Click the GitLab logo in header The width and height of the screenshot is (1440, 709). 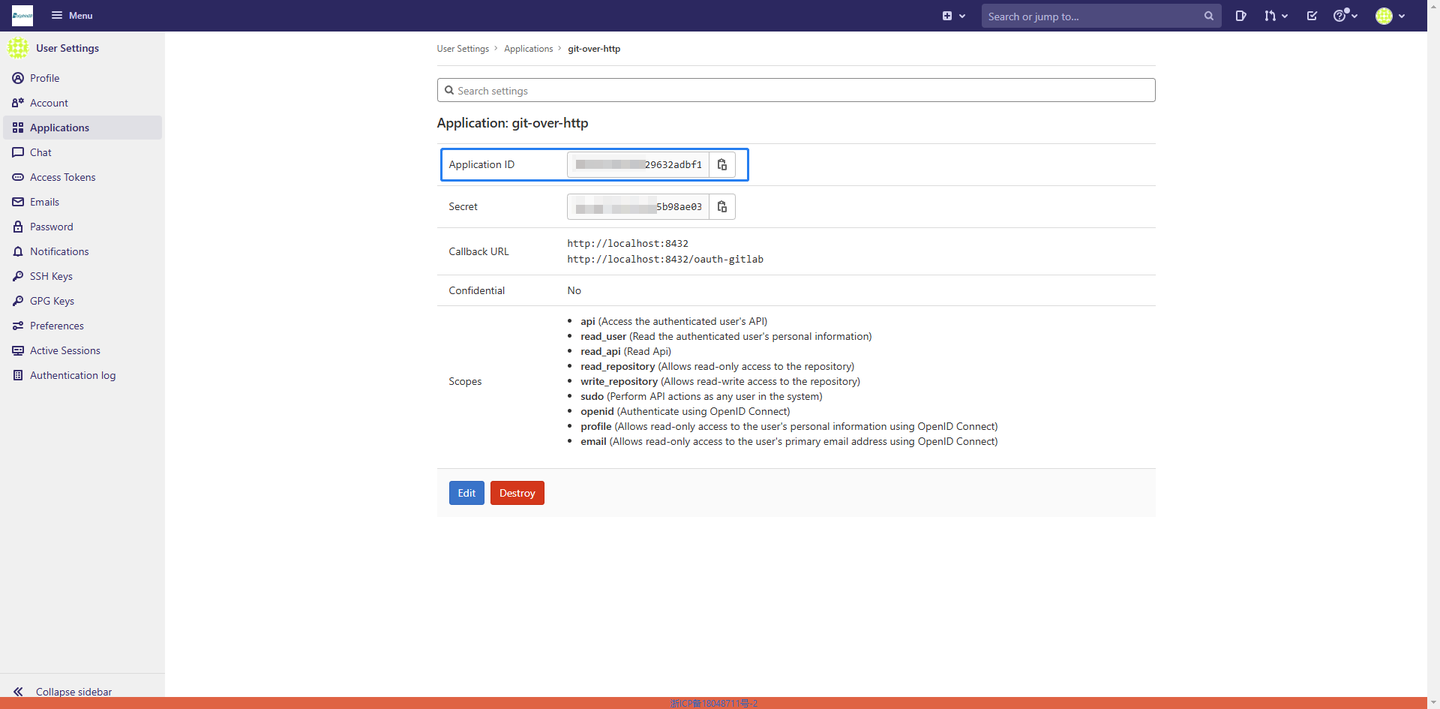[x=22, y=16]
